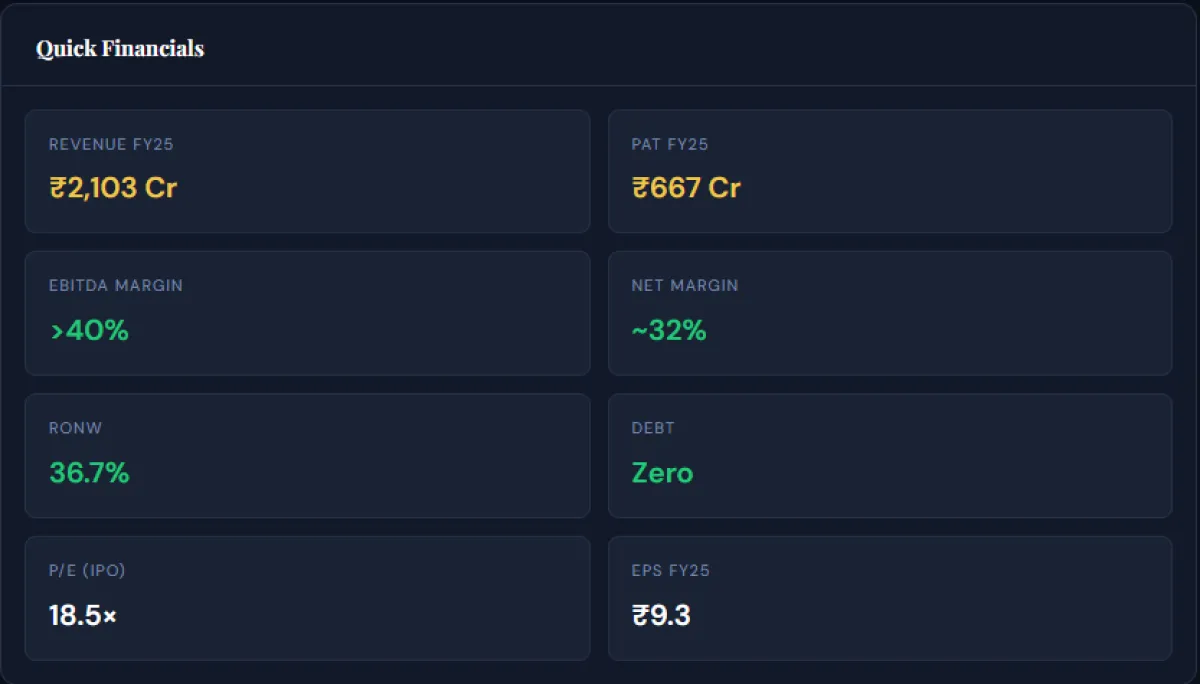Select the ₹2,103 Cr revenue value
Image resolution: width=1200 pixels, height=684 pixels.
pos(113,187)
